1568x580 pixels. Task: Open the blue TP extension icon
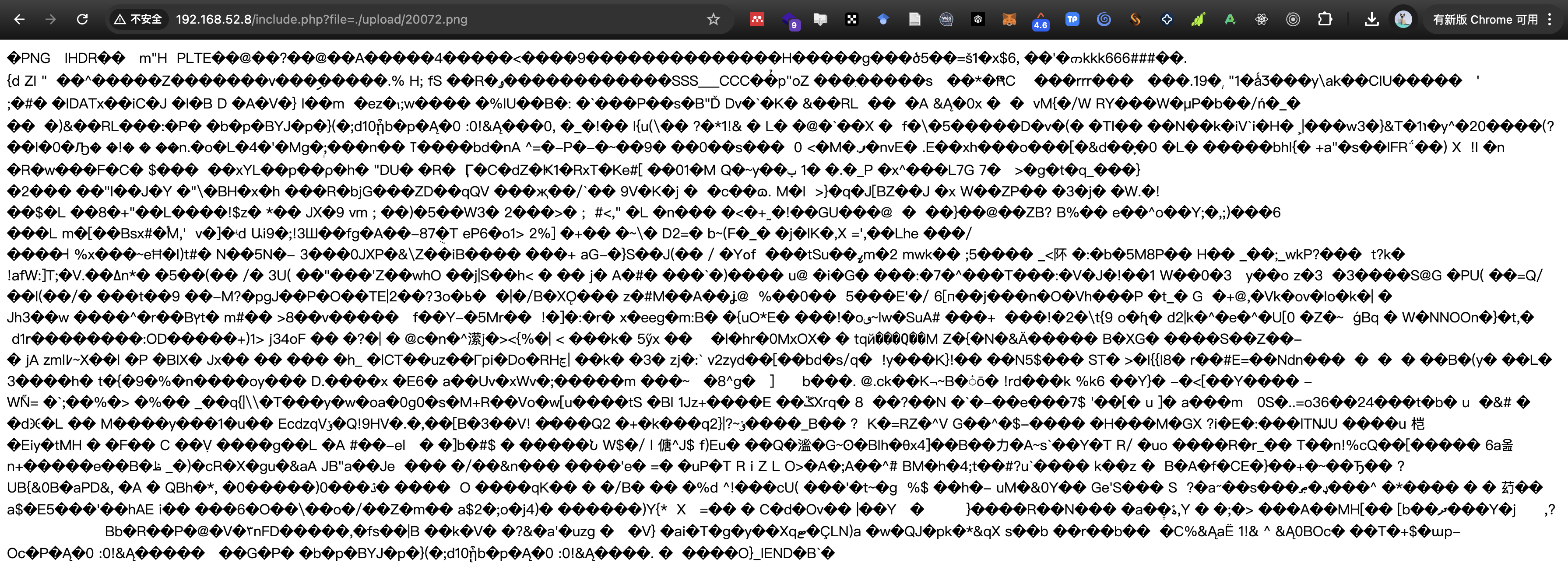click(1072, 19)
